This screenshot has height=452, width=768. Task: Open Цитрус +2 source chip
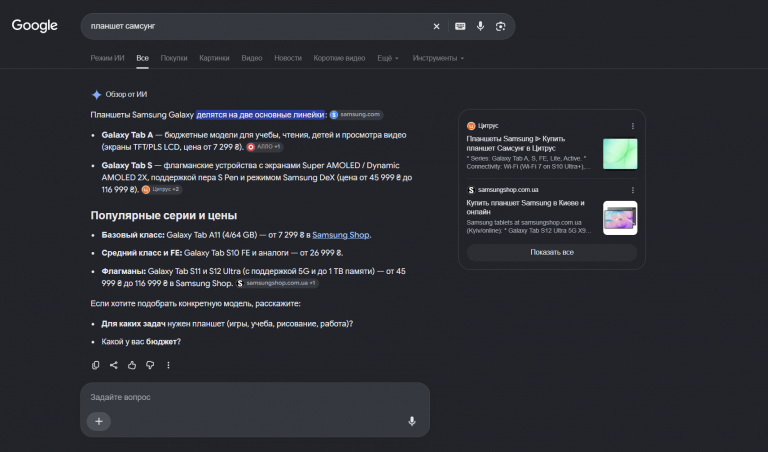click(x=161, y=190)
